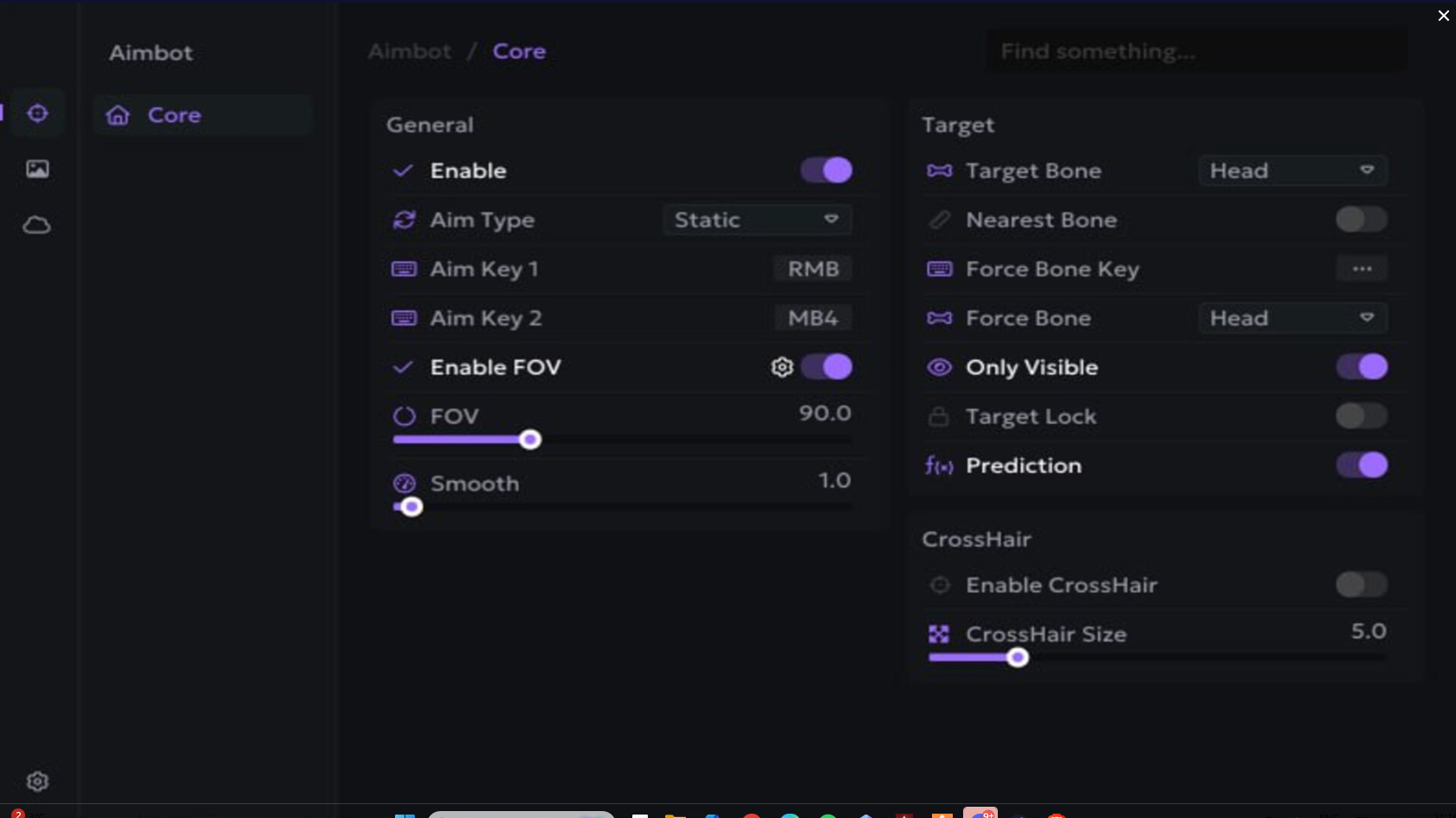Click the CrossHair Size slider handle
Viewport: 1456px width, 818px height.
pos(1019,658)
